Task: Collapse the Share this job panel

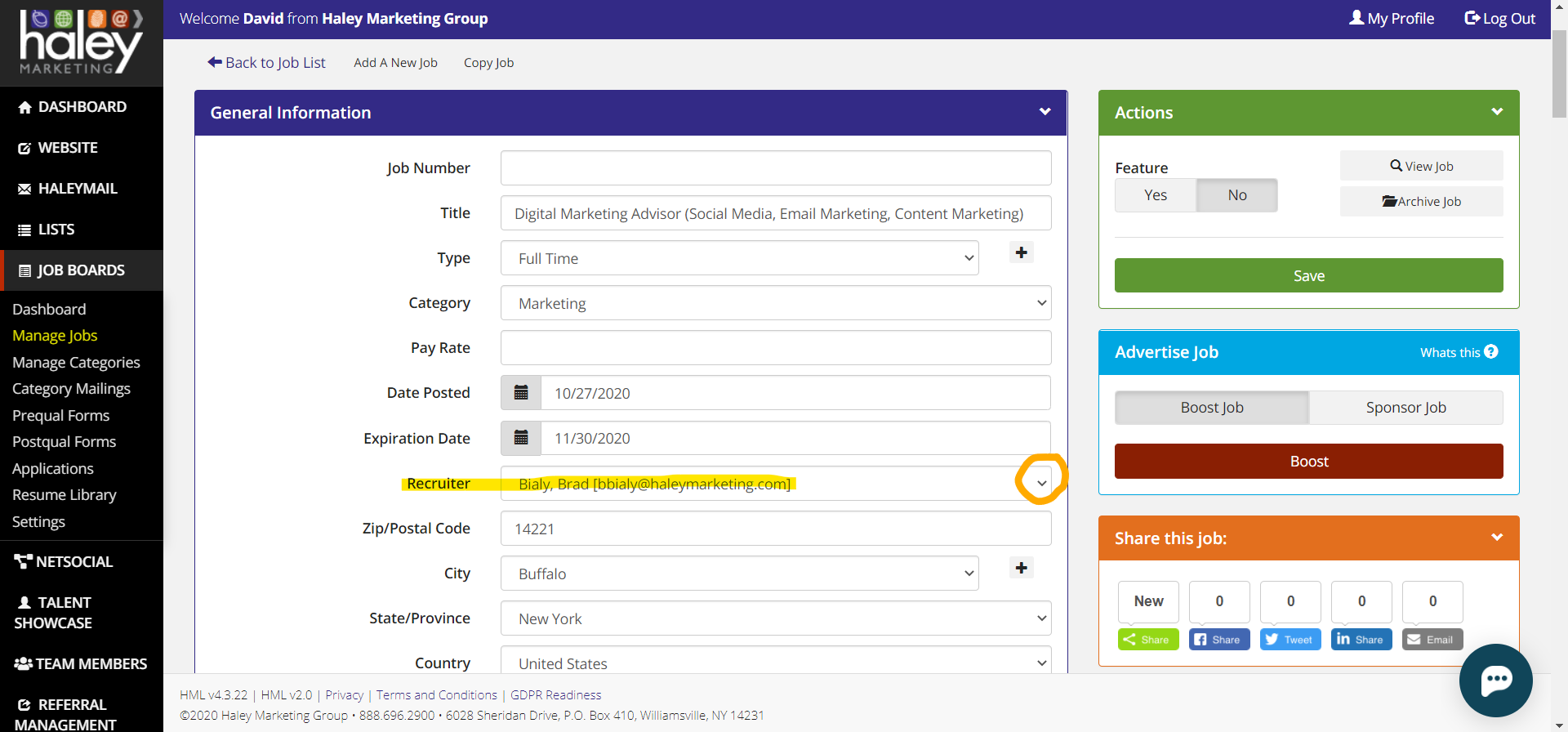Action: (x=1497, y=538)
